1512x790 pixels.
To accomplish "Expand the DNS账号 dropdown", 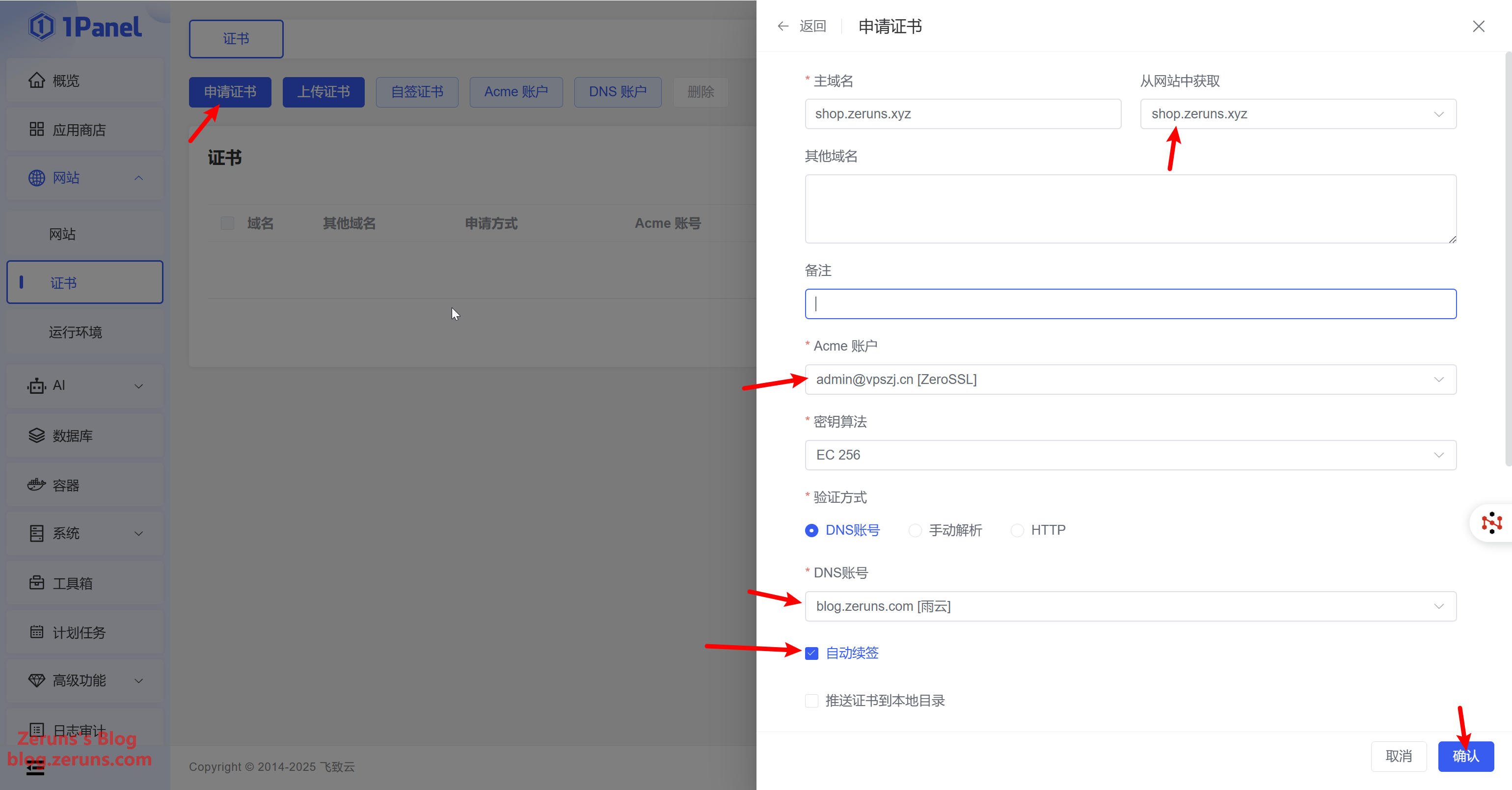I will tap(1130, 606).
